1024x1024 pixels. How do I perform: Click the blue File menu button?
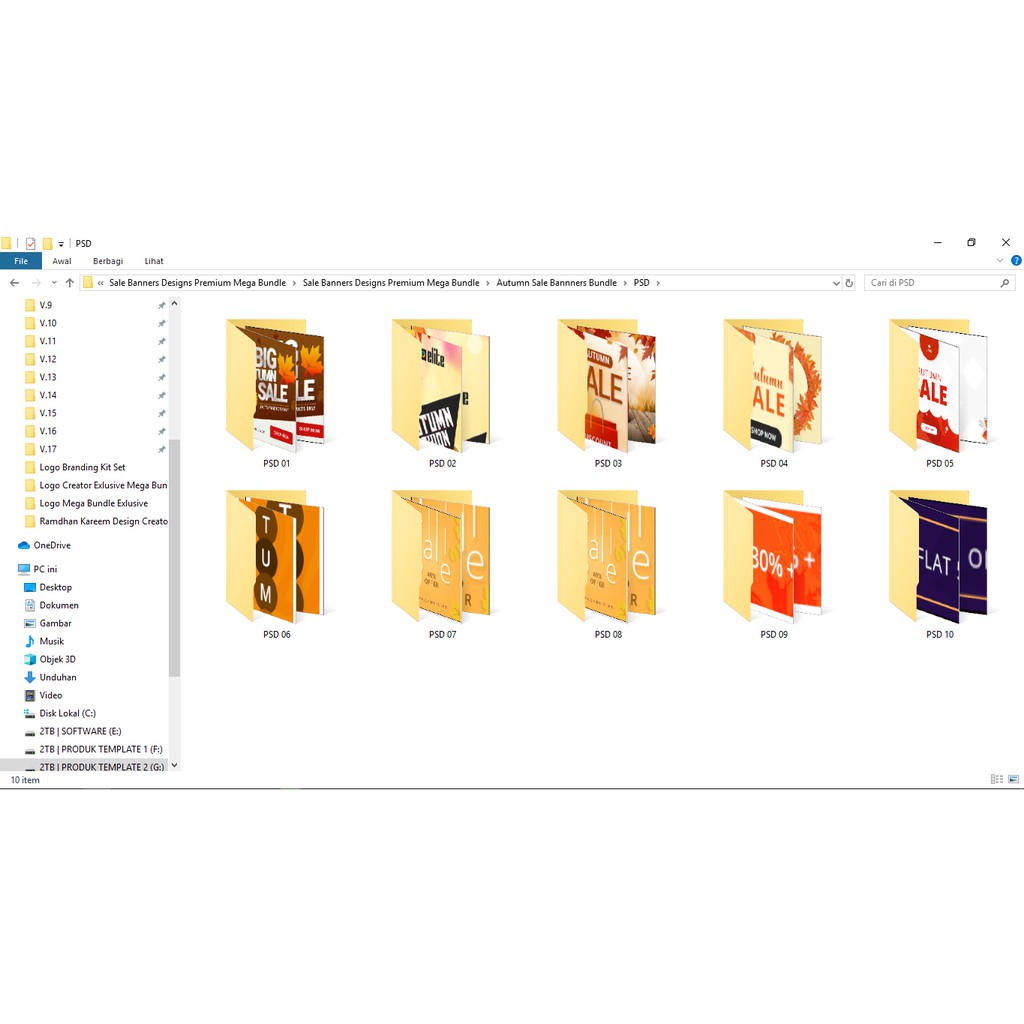point(20,261)
